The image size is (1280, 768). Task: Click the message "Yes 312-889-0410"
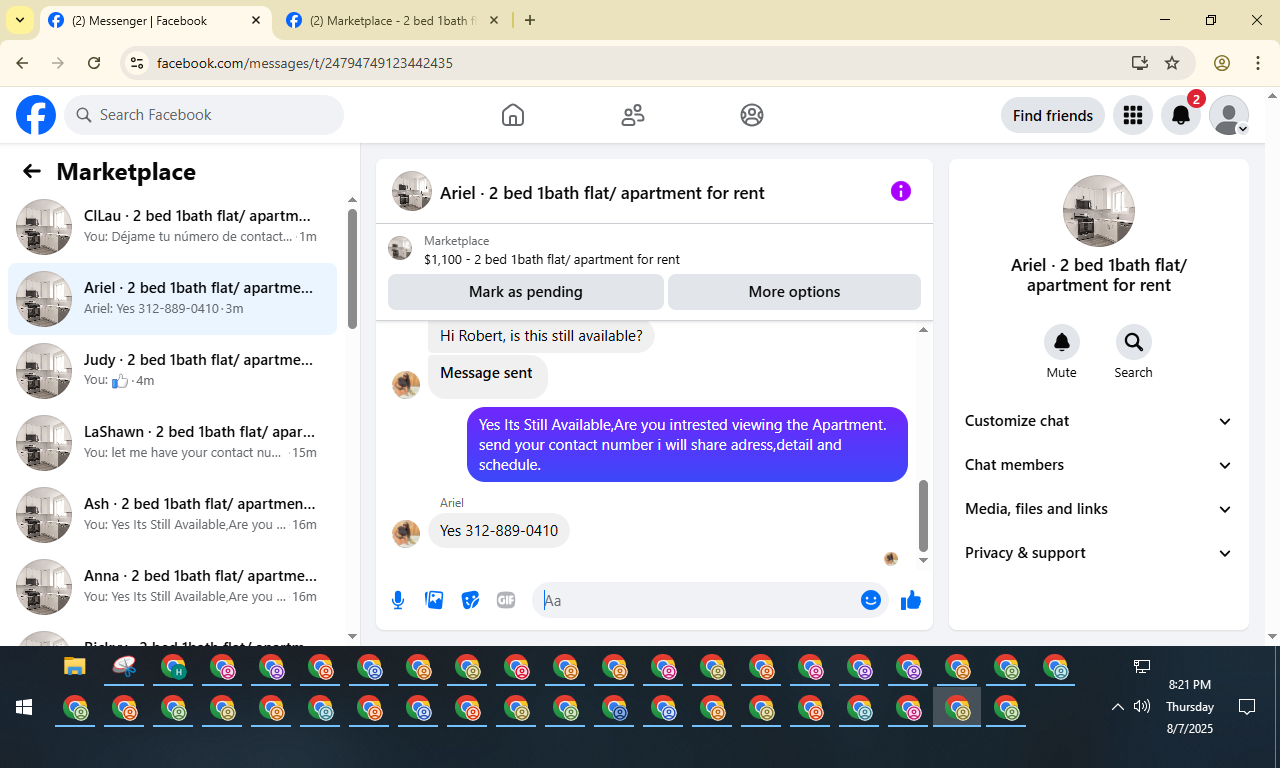click(499, 530)
